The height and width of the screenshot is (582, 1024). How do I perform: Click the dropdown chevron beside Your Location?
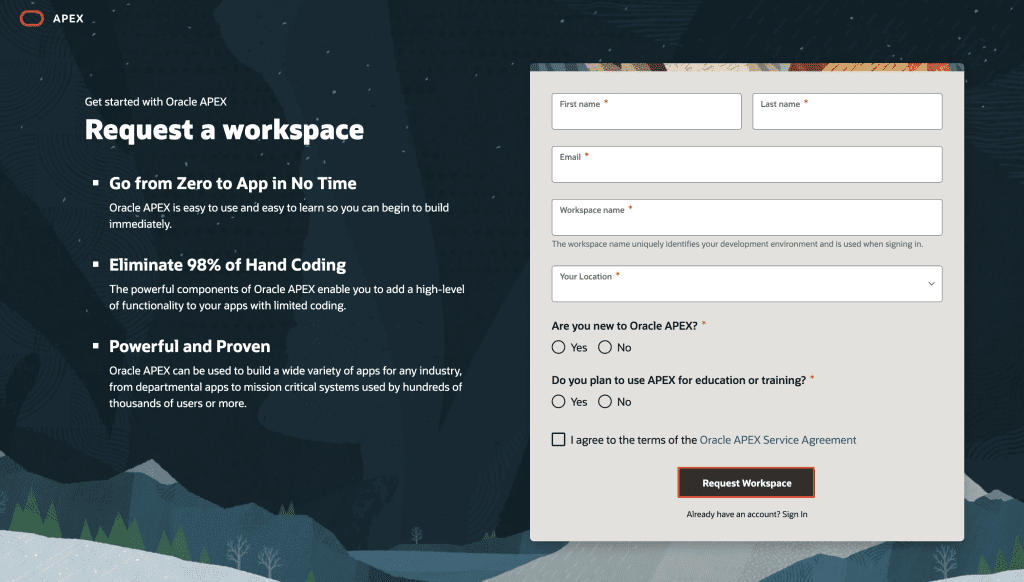930,283
